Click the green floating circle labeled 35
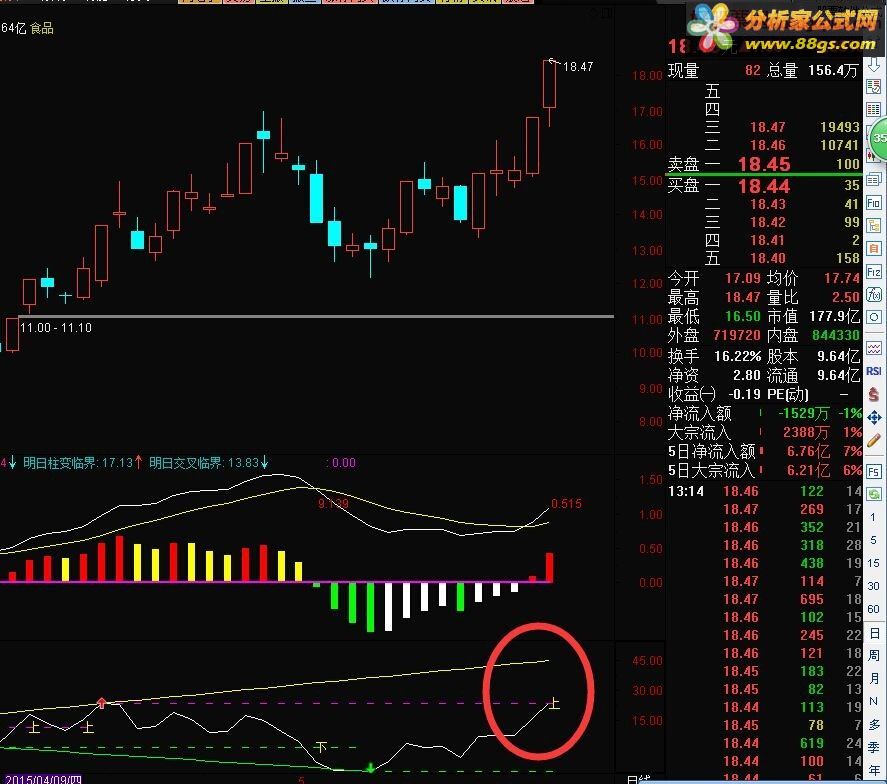Image resolution: width=887 pixels, height=784 pixels. (x=879, y=138)
